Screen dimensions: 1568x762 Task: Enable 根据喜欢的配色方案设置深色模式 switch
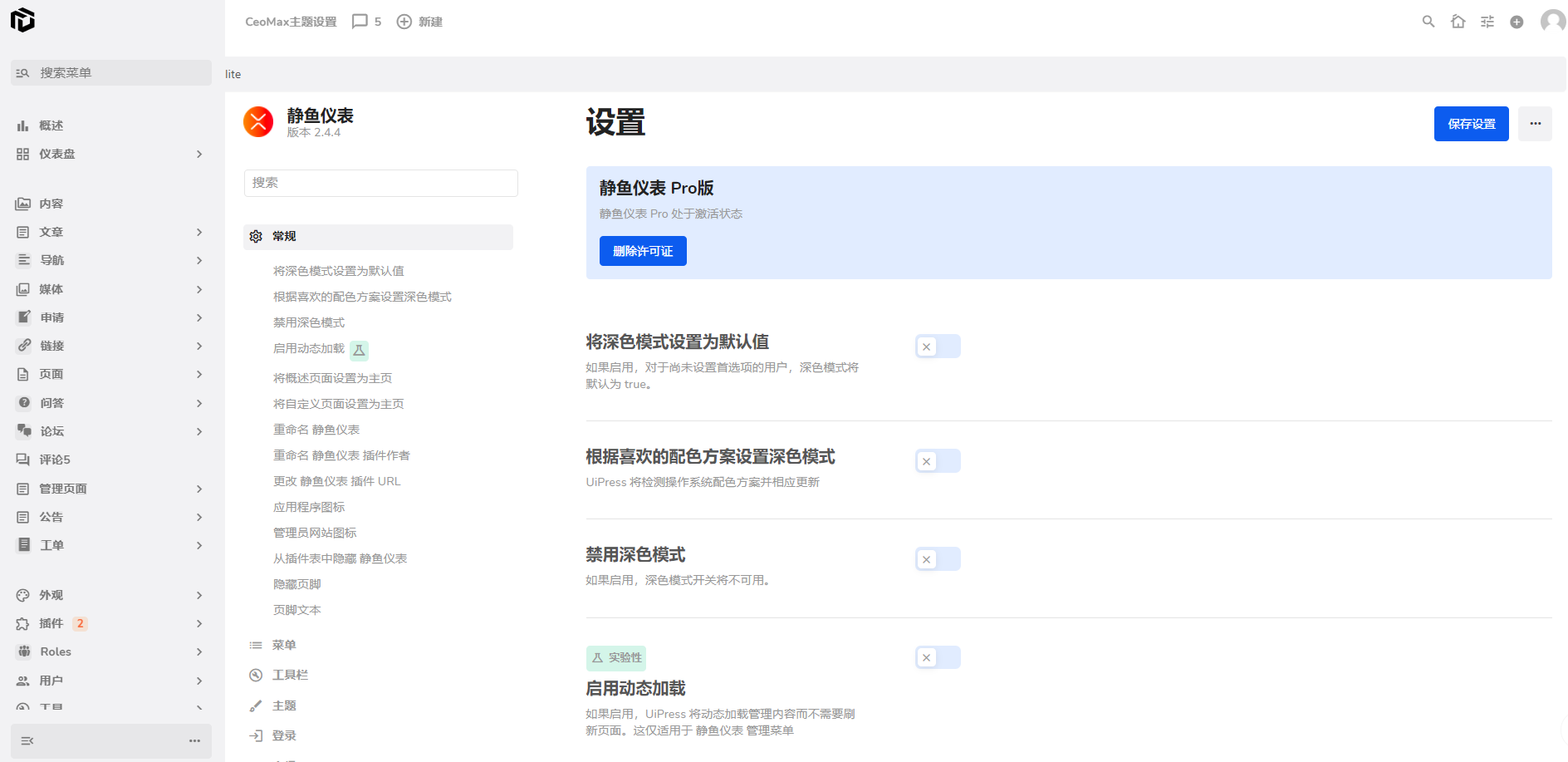point(938,461)
